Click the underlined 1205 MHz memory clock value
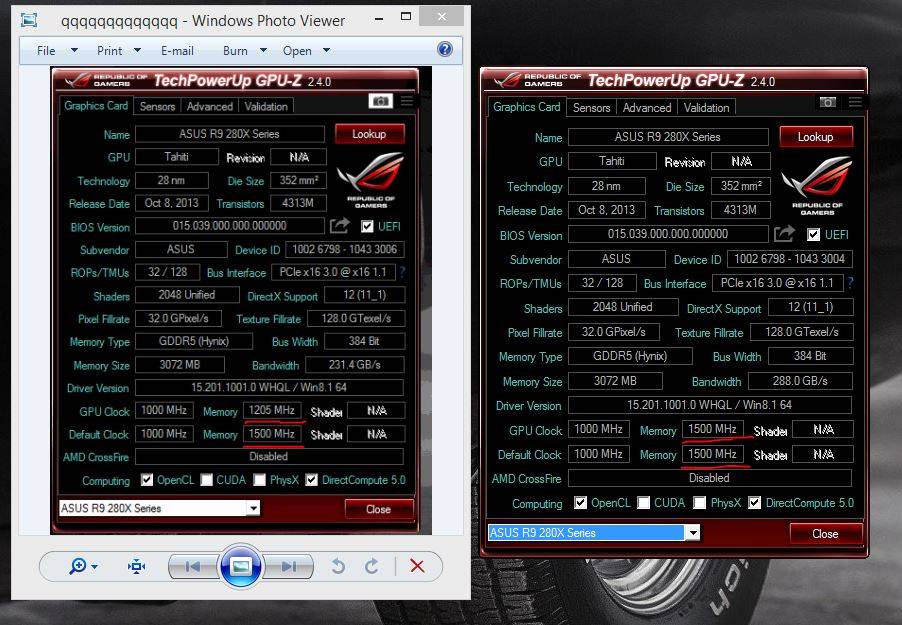This screenshot has width=902, height=625. point(272,410)
